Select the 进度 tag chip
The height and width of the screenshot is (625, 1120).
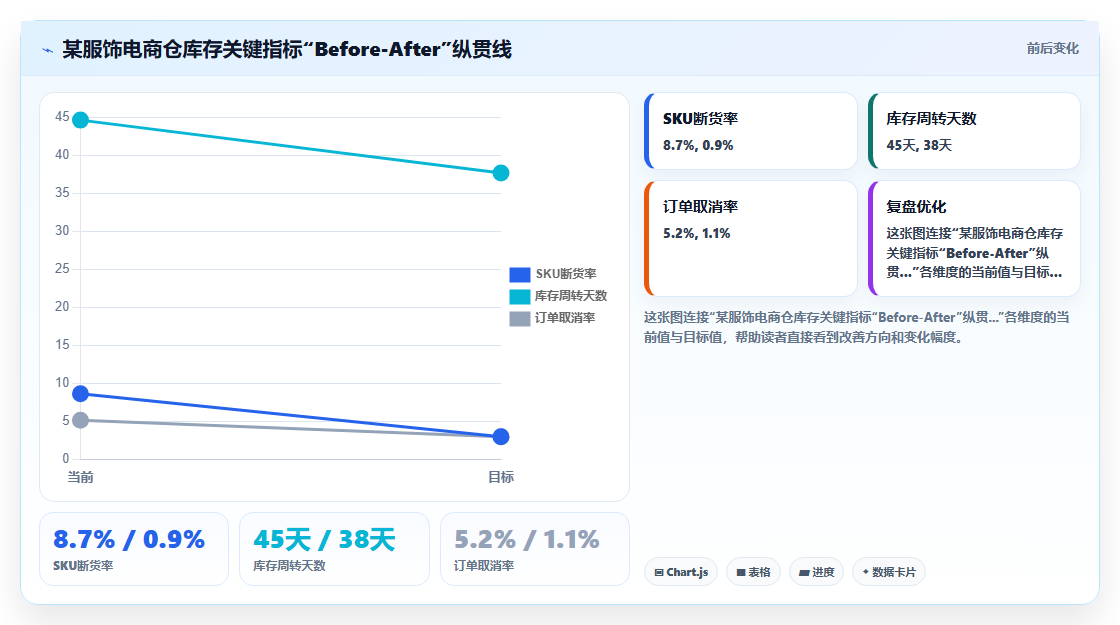[x=816, y=572]
